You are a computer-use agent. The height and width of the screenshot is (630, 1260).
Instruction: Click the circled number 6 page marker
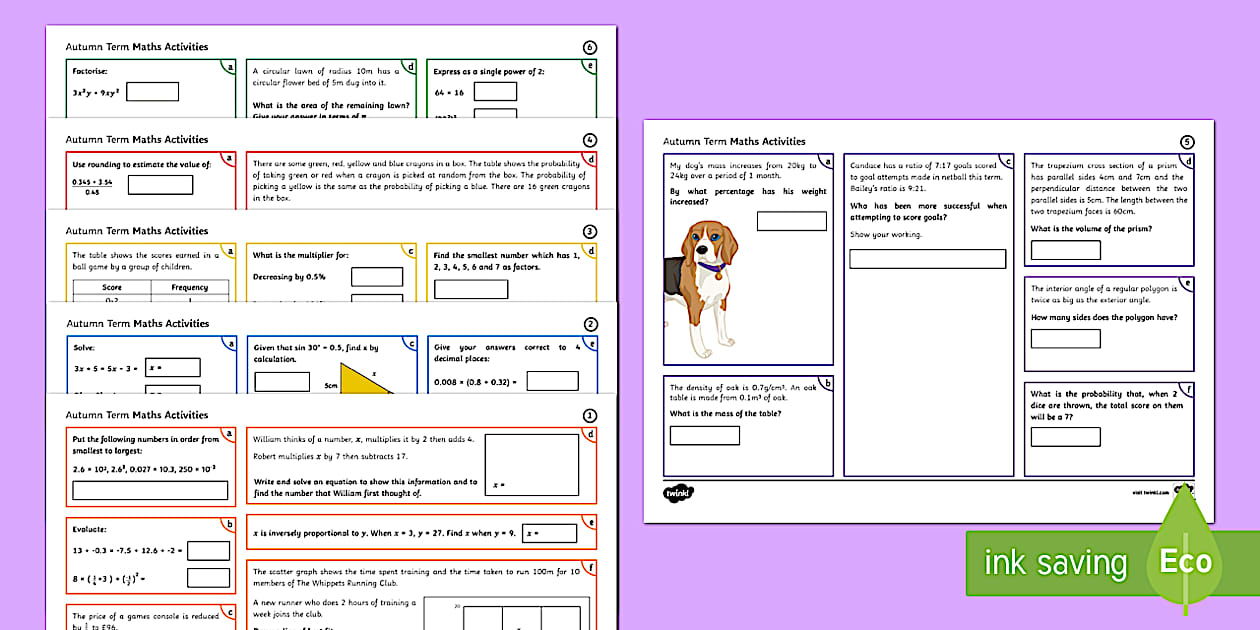coord(589,47)
